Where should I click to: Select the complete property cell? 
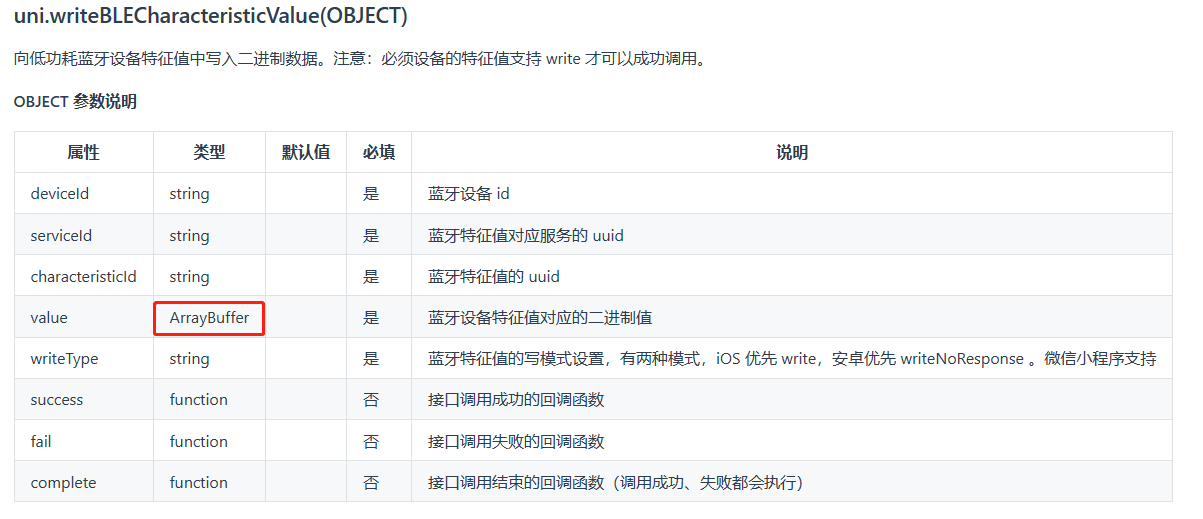tap(84, 482)
